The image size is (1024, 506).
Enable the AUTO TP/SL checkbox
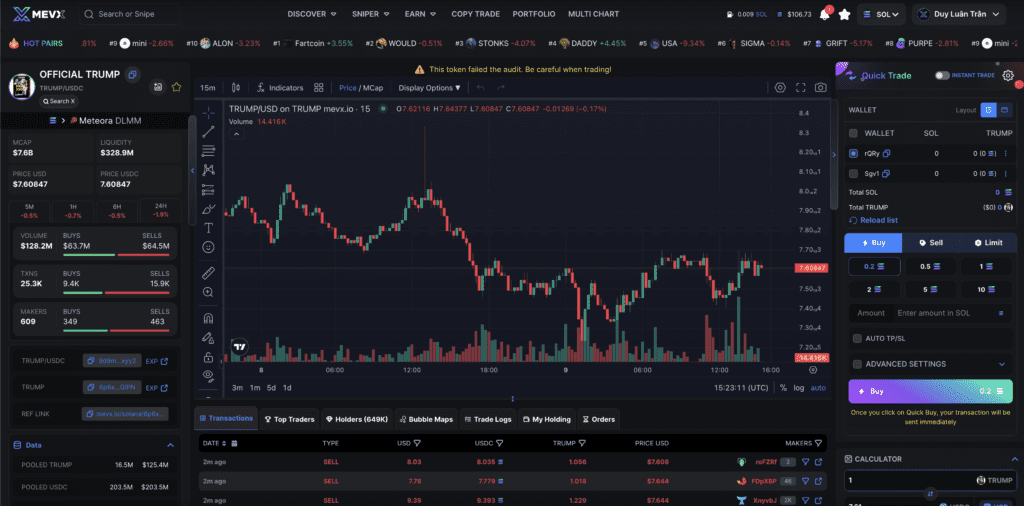coord(857,338)
